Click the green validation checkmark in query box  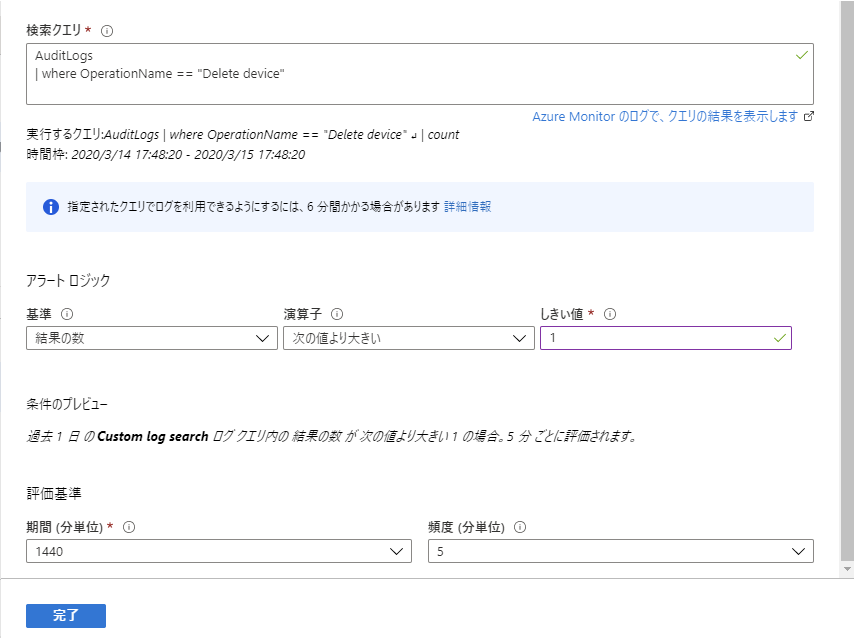click(x=802, y=55)
